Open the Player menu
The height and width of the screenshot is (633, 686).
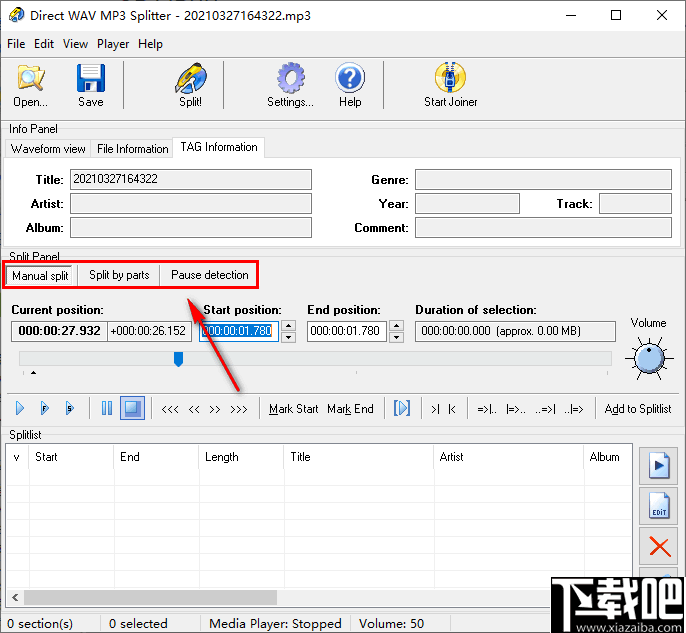[x=113, y=44]
